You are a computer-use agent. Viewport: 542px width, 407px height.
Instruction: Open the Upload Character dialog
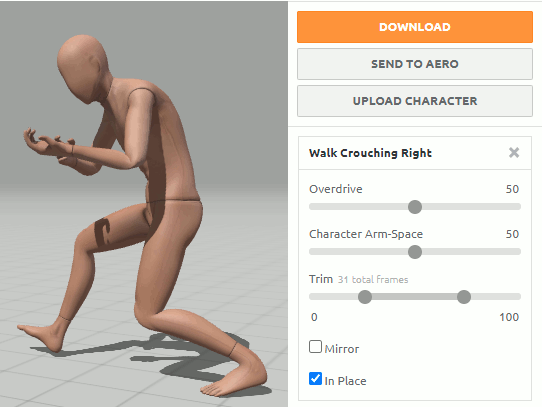415,101
